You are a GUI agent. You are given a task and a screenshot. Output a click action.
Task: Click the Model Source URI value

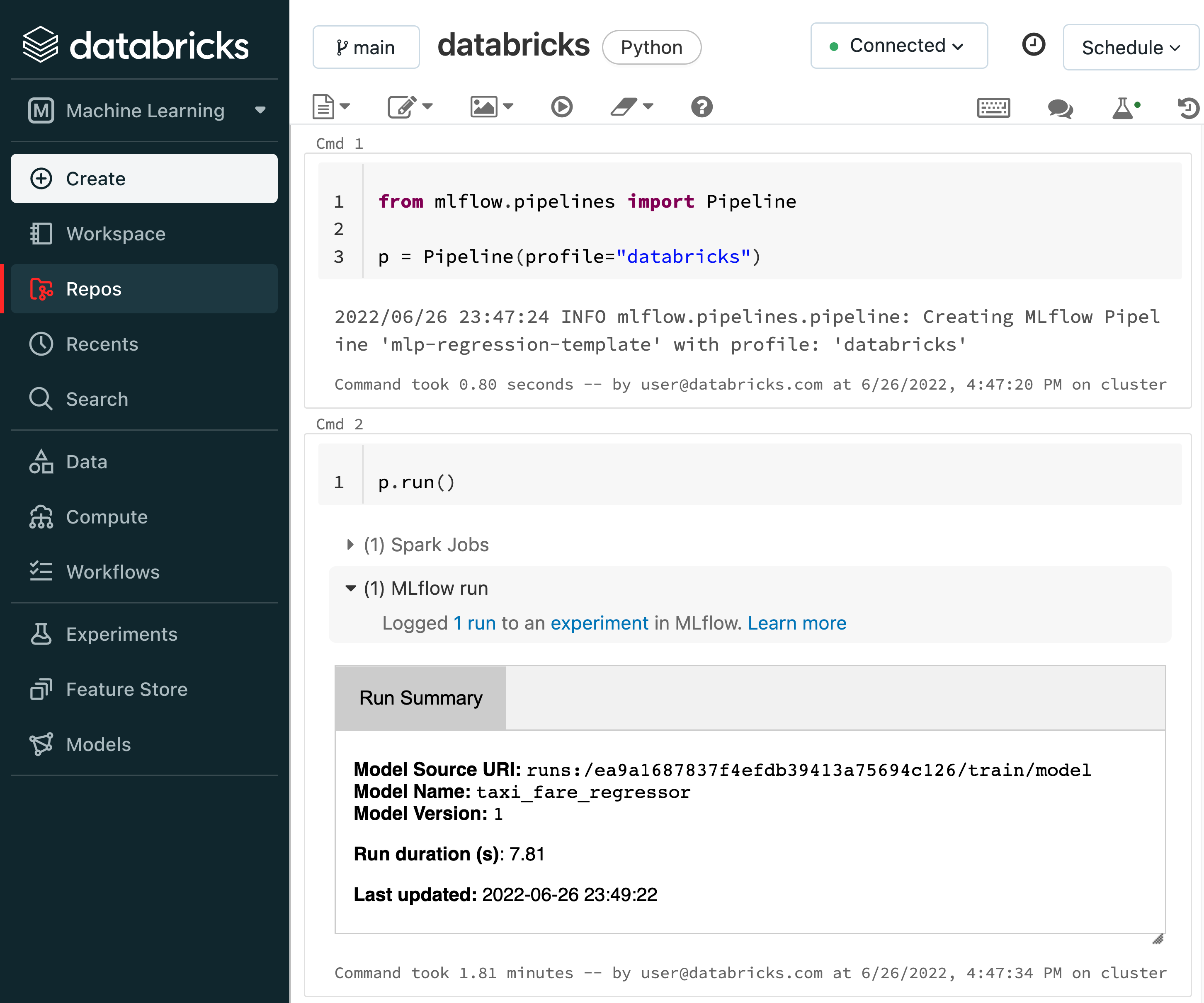[x=808, y=770]
